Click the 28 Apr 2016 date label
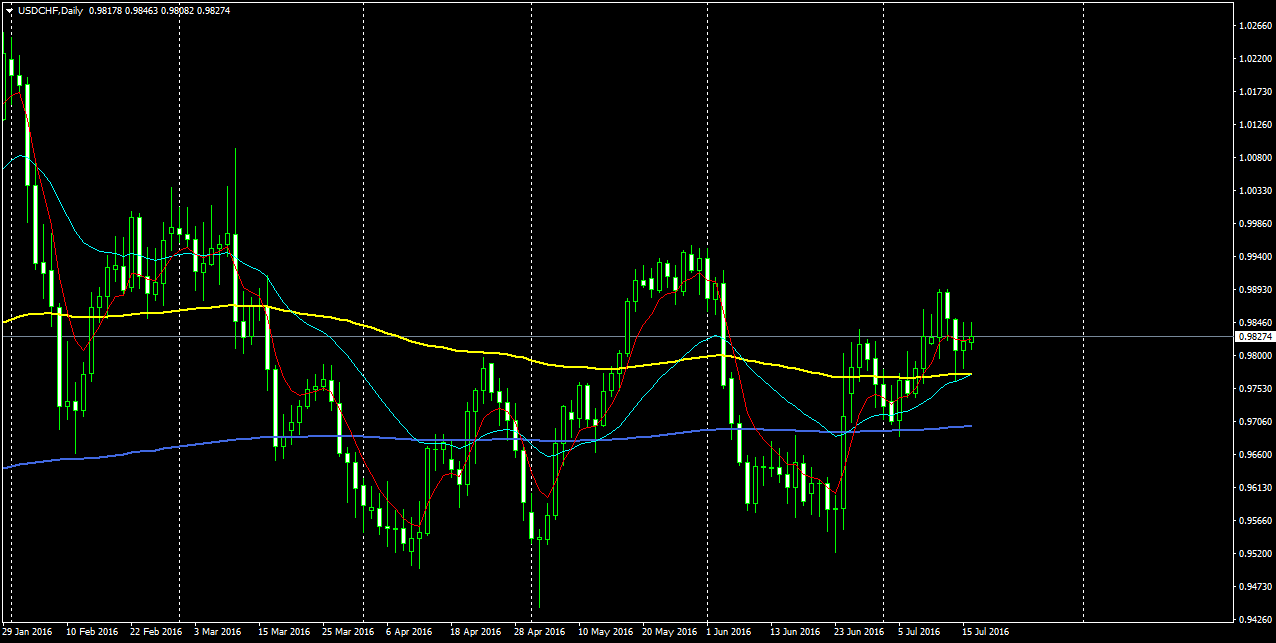This screenshot has height=643, width=1276. point(540,632)
